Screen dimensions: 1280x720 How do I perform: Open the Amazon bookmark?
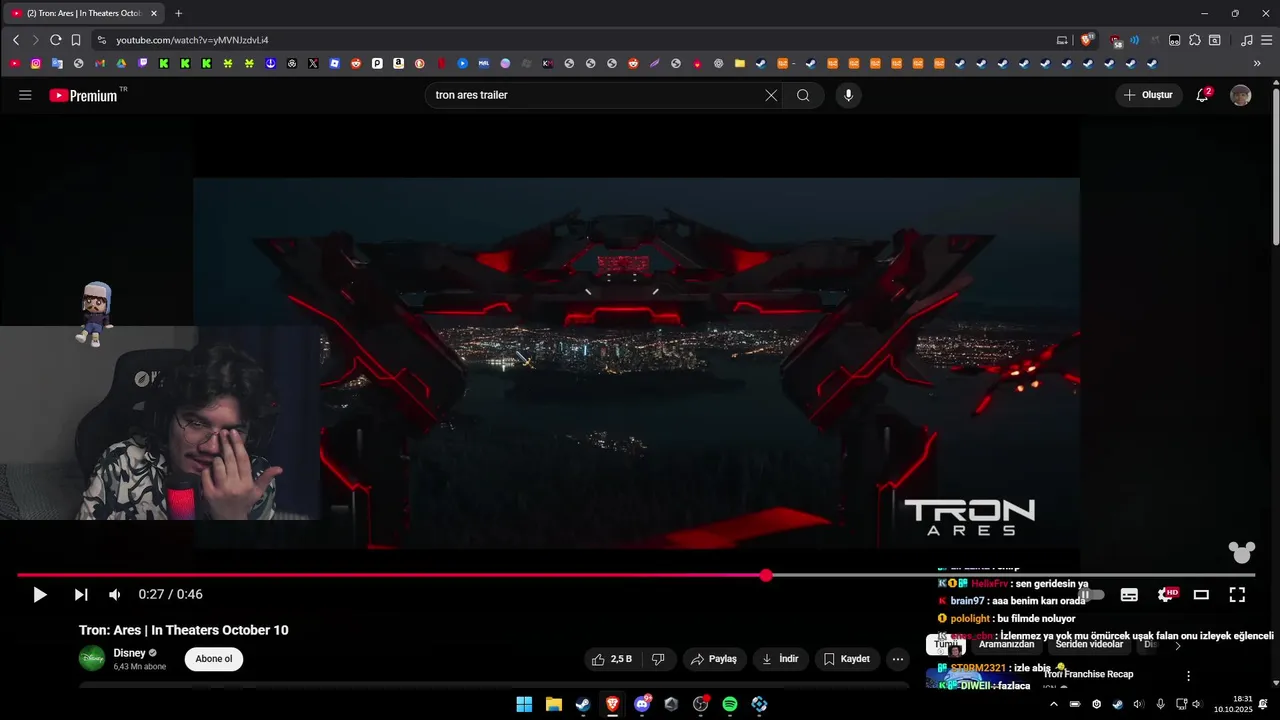[x=398, y=63]
